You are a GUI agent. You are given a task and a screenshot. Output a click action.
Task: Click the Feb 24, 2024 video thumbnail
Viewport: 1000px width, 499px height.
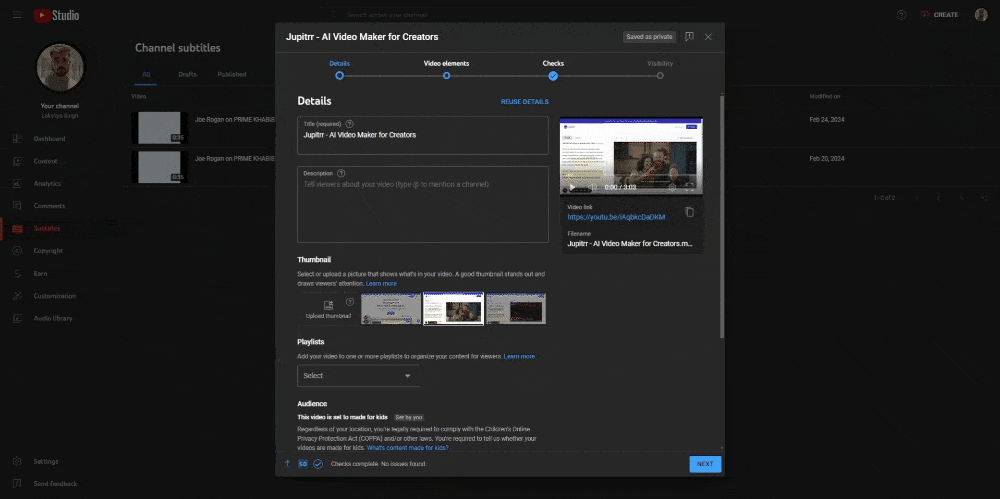click(x=159, y=128)
